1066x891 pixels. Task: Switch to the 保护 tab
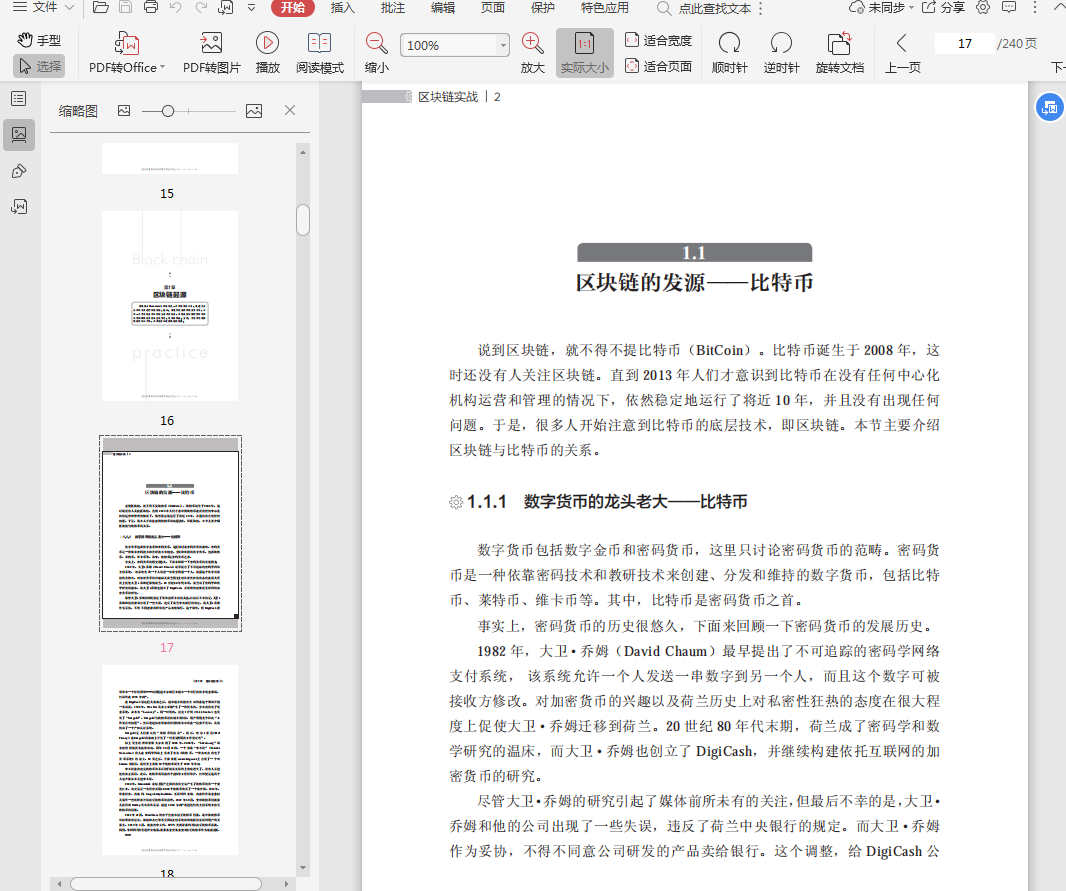click(543, 7)
